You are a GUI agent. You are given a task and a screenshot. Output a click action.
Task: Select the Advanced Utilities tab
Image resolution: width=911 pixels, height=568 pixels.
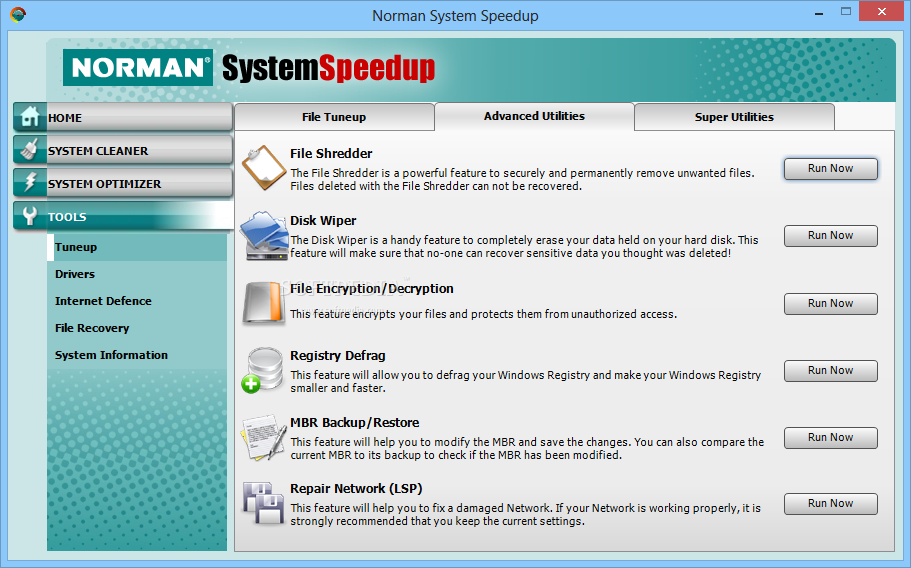tap(534, 116)
